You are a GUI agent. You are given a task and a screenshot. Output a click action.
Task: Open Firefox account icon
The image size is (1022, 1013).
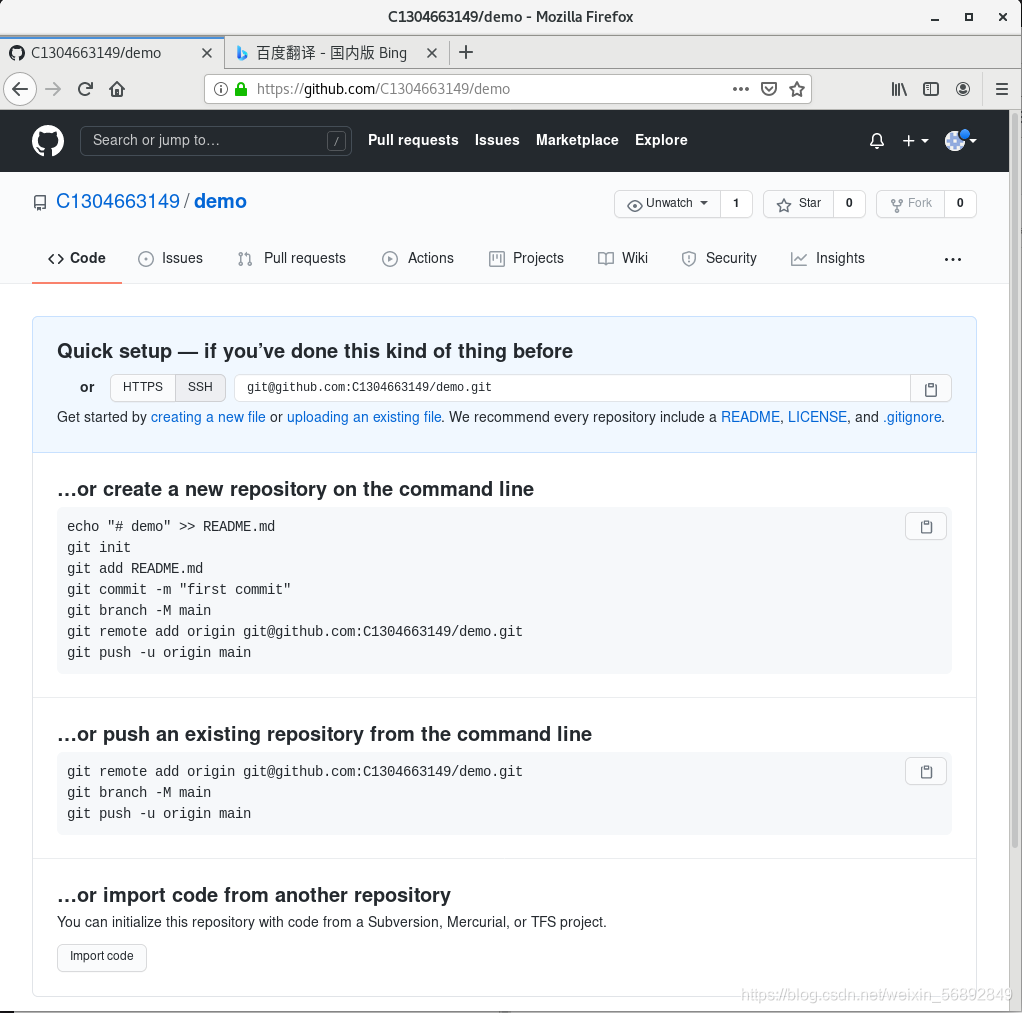tap(963, 89)
